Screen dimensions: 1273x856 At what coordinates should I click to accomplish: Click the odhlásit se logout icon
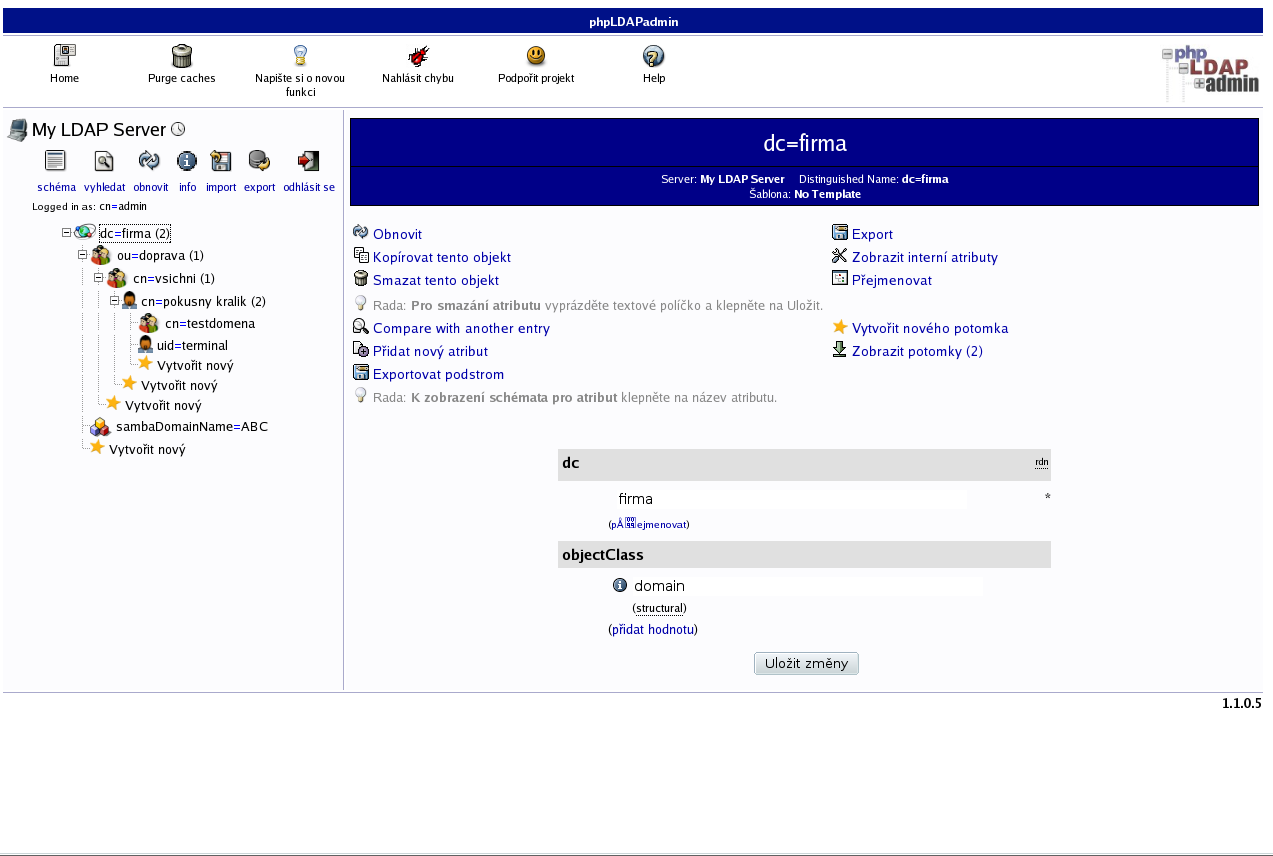click(309, 160)
